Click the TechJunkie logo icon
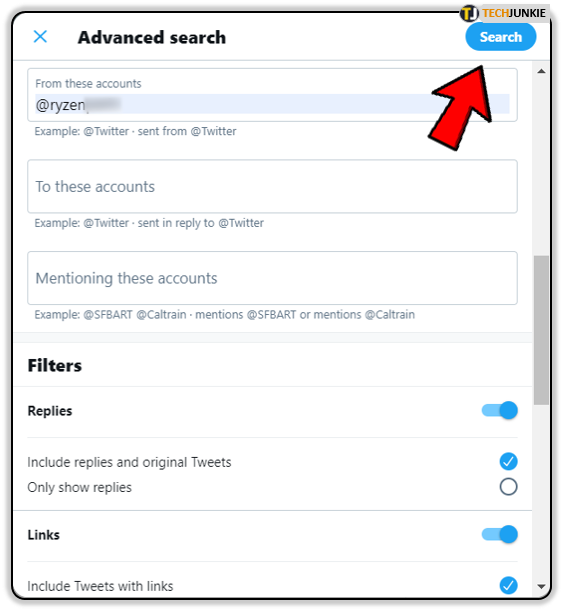Viewport: 563px width, 611px height. click(469, 13)
